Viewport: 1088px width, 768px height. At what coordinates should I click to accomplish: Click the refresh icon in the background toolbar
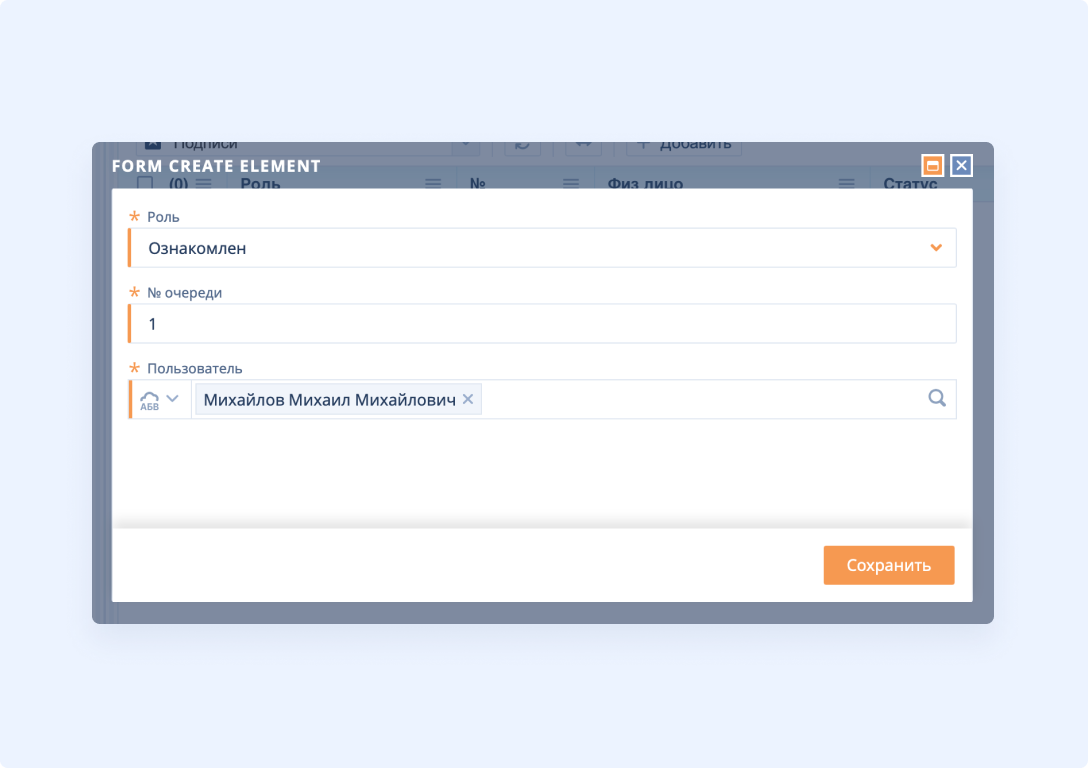[x=521, y=146]
